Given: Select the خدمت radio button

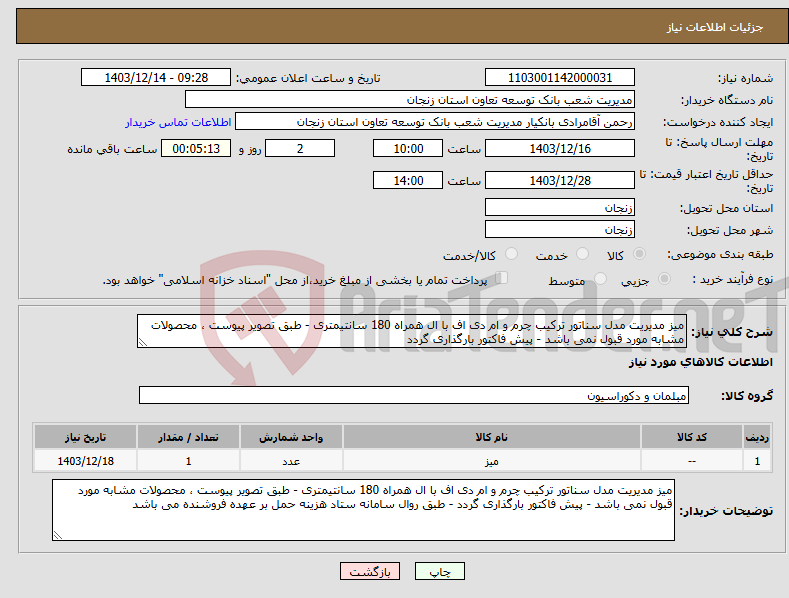Looking at the screenshot, I should [582, 254].
